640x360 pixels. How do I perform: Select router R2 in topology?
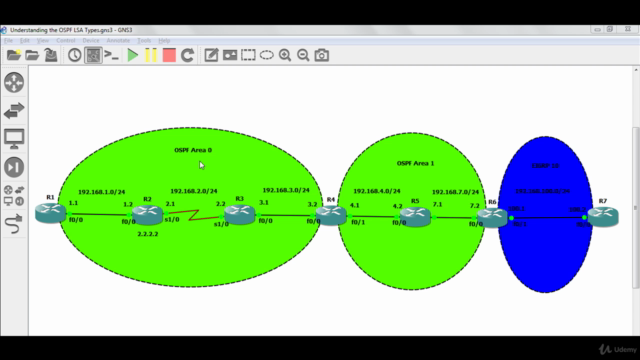tap(147, 215)
